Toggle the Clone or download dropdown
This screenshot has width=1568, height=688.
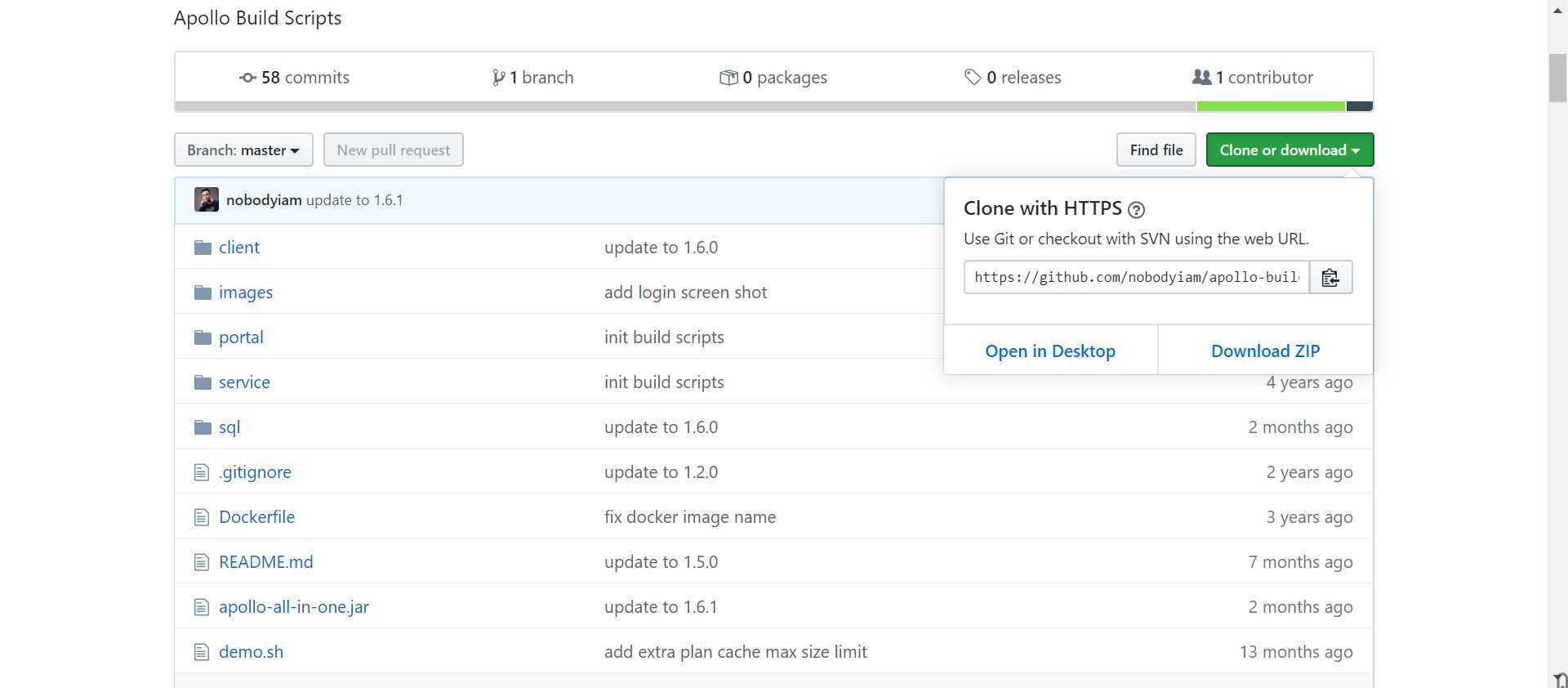coord(1290,150)
